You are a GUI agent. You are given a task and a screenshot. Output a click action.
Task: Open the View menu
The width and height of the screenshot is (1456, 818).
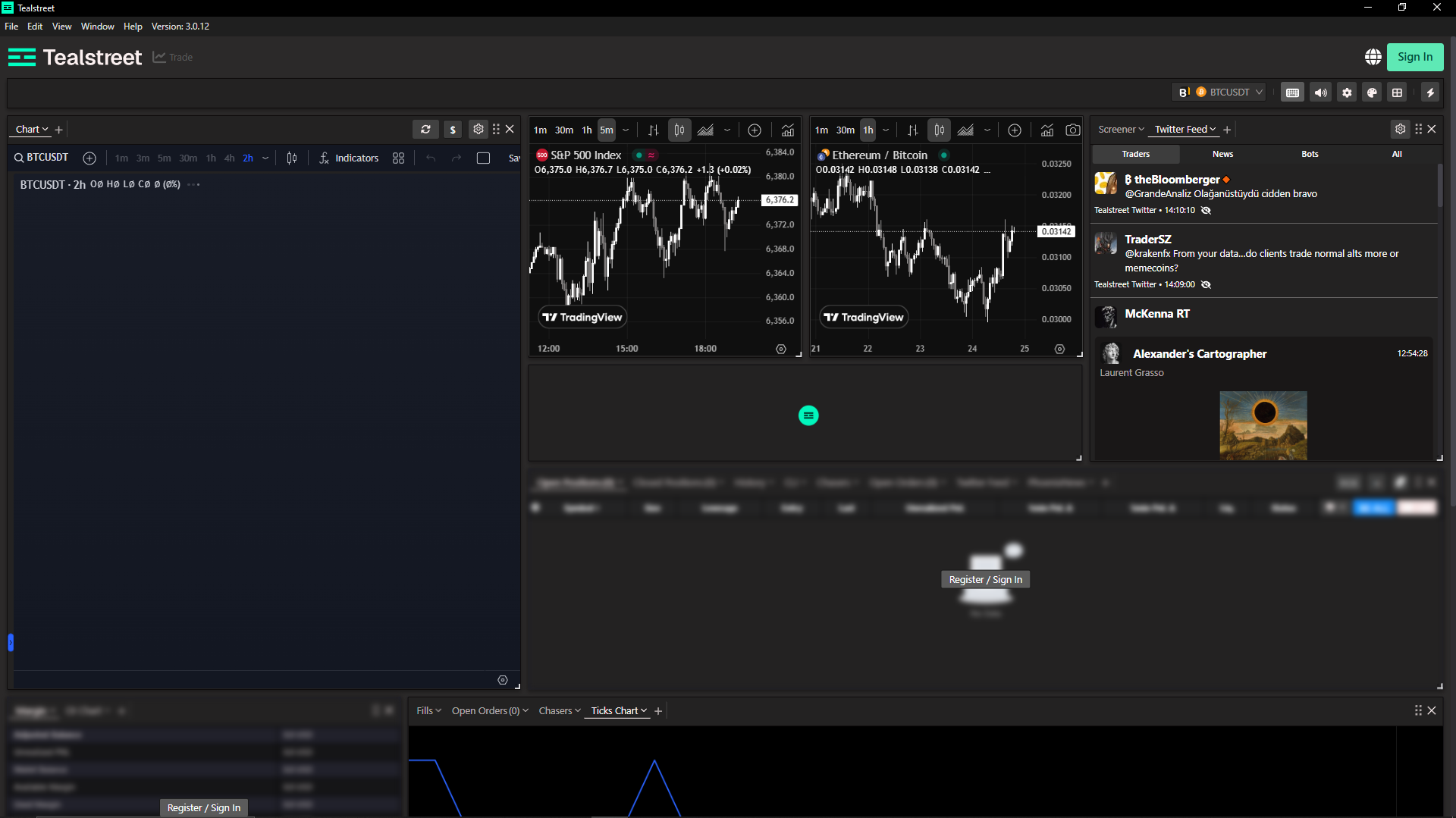(x=61, y=27)
